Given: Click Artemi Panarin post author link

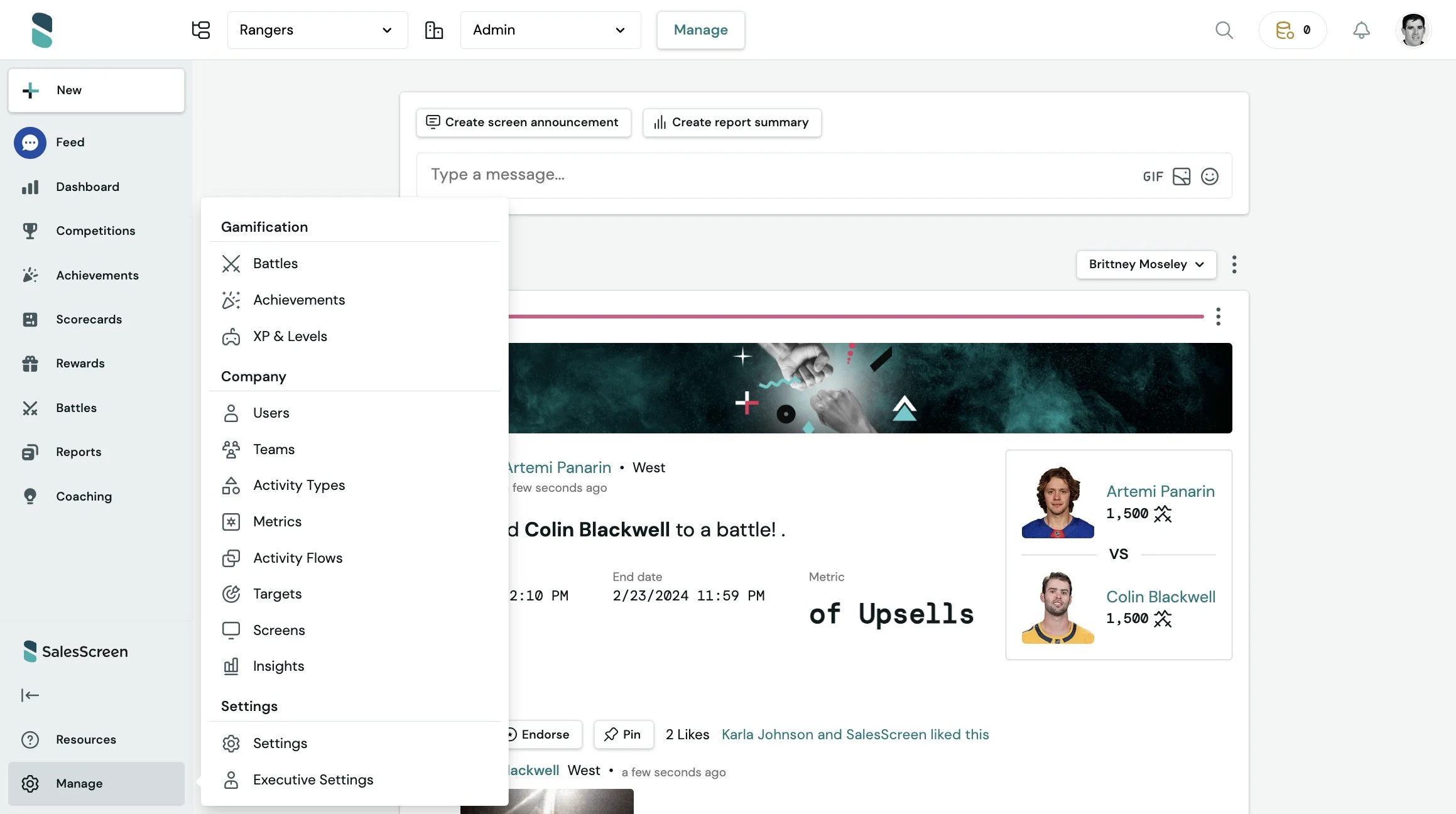Looking at the screenshot, I should 558,468.
